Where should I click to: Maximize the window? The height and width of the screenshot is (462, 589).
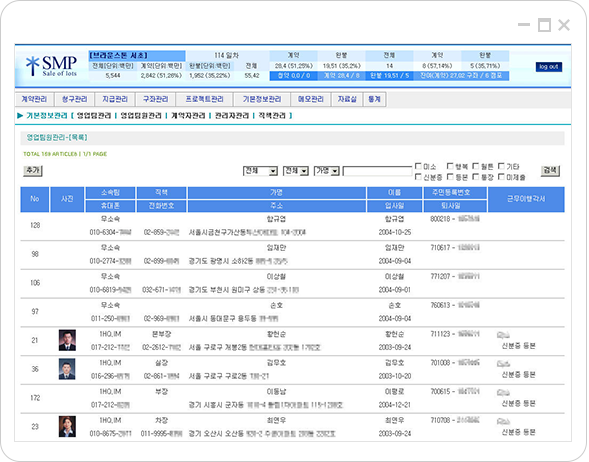[x=544, y=25]
